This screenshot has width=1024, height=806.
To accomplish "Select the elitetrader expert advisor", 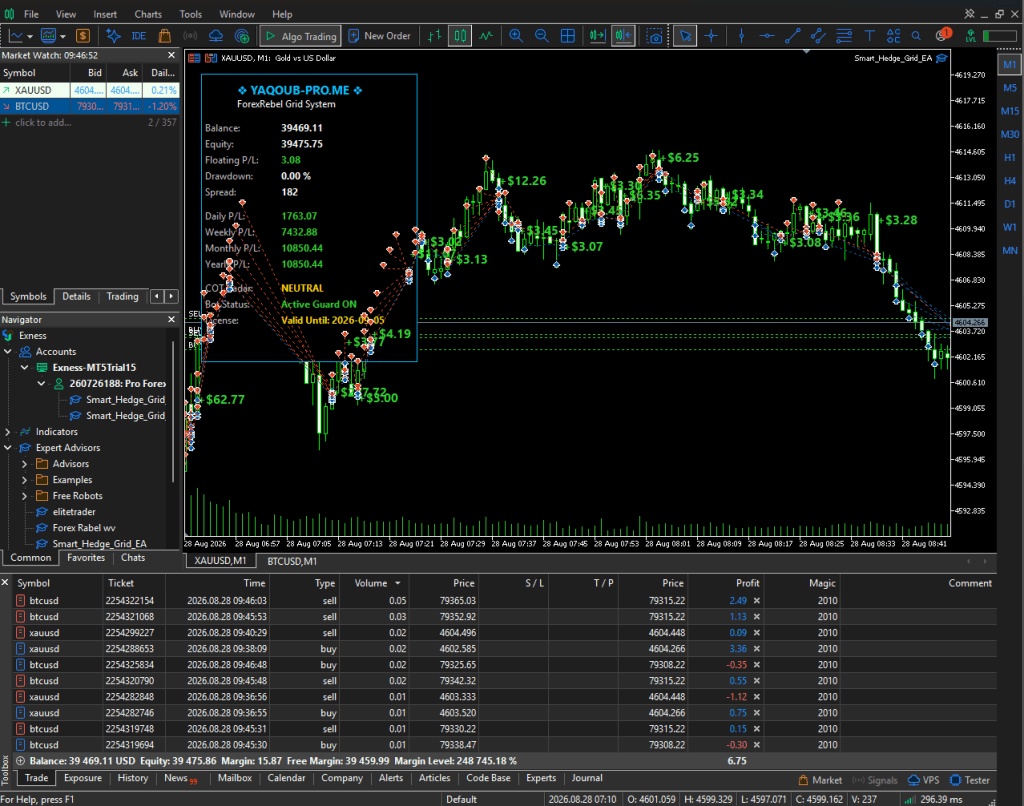I will tap(74, 511).
